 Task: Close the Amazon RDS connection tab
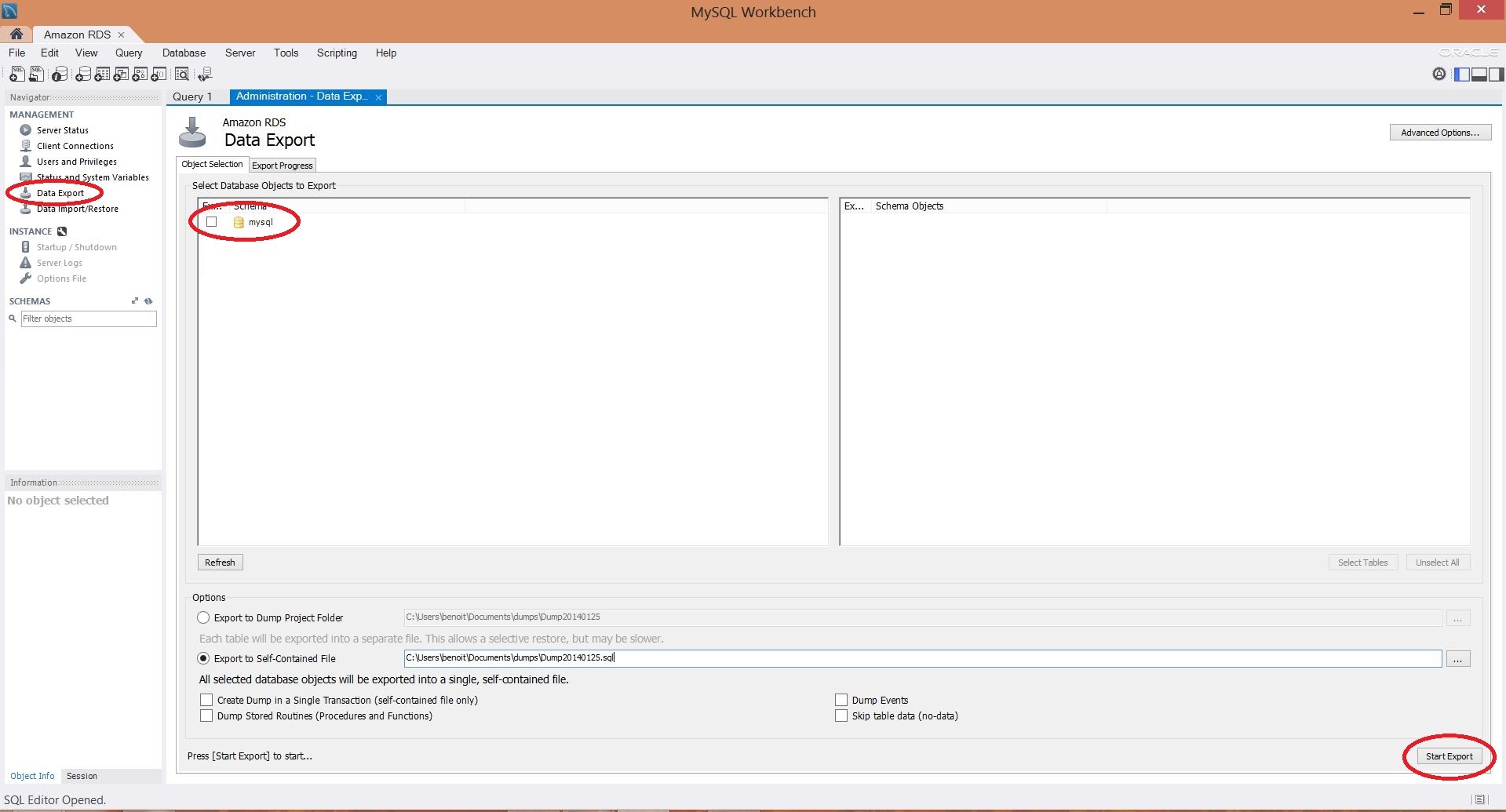click(121, 35)
